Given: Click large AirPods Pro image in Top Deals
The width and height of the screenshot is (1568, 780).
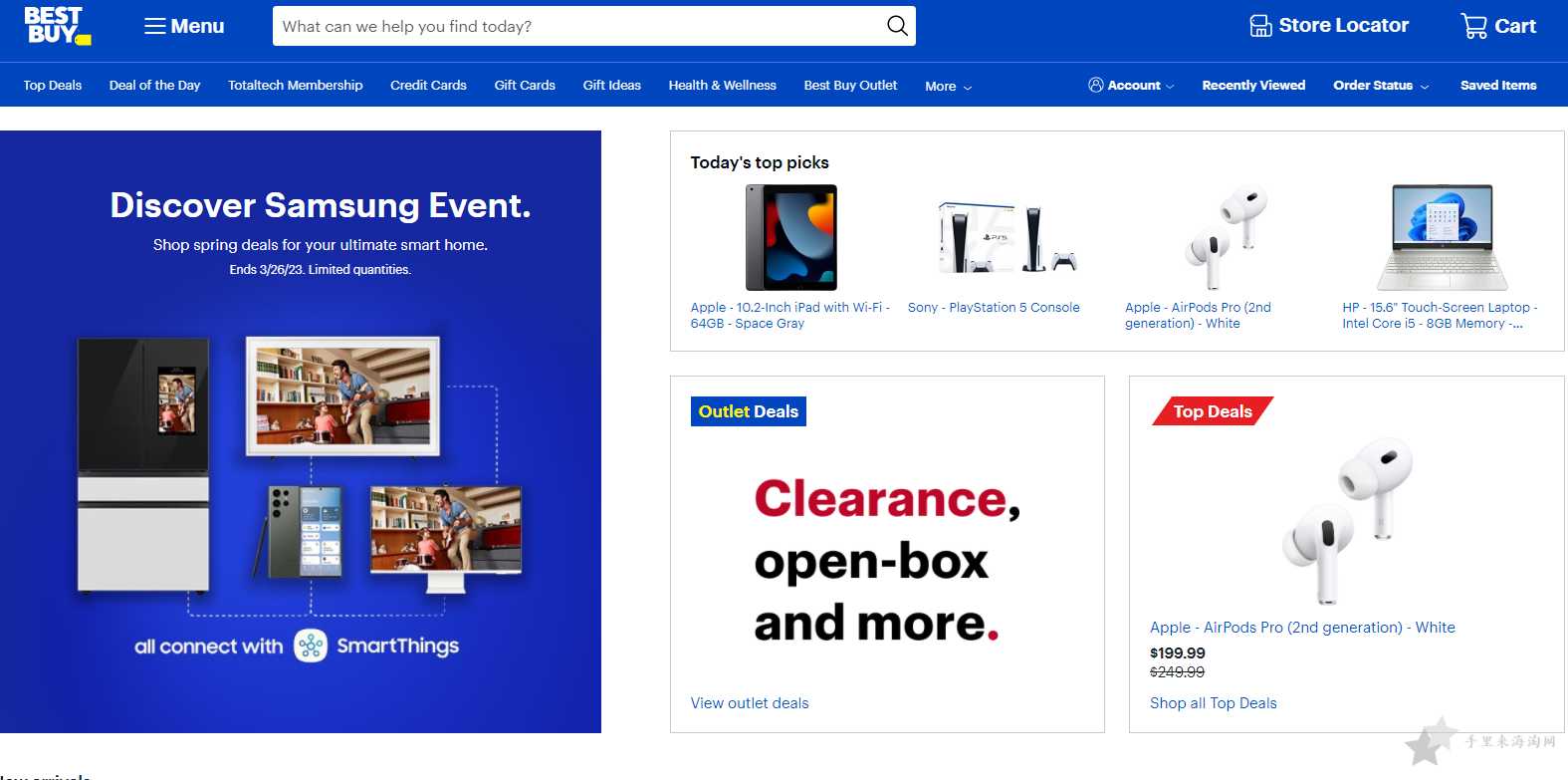Looking at the screenshot, I should 1348,522.
